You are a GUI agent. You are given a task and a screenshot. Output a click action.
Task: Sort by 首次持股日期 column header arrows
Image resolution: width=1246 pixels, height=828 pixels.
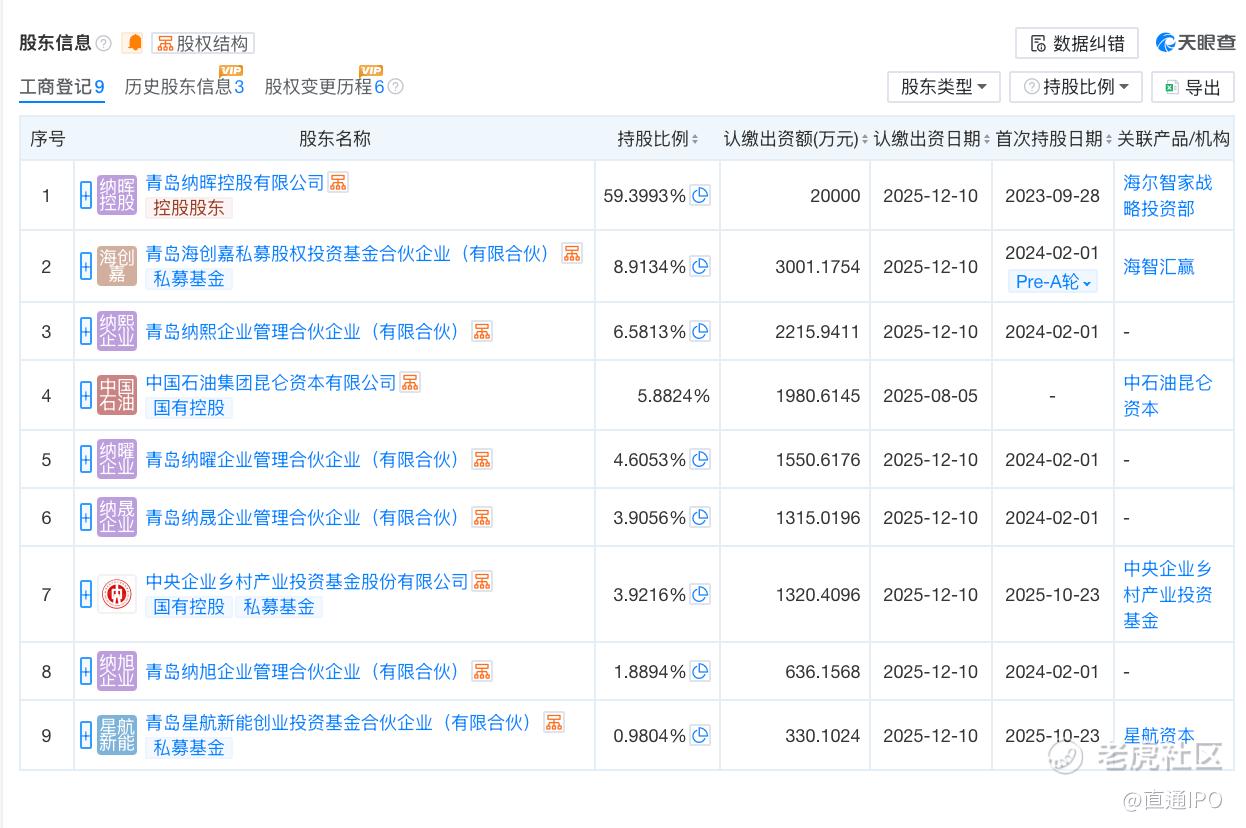[x=1108, y=139]
